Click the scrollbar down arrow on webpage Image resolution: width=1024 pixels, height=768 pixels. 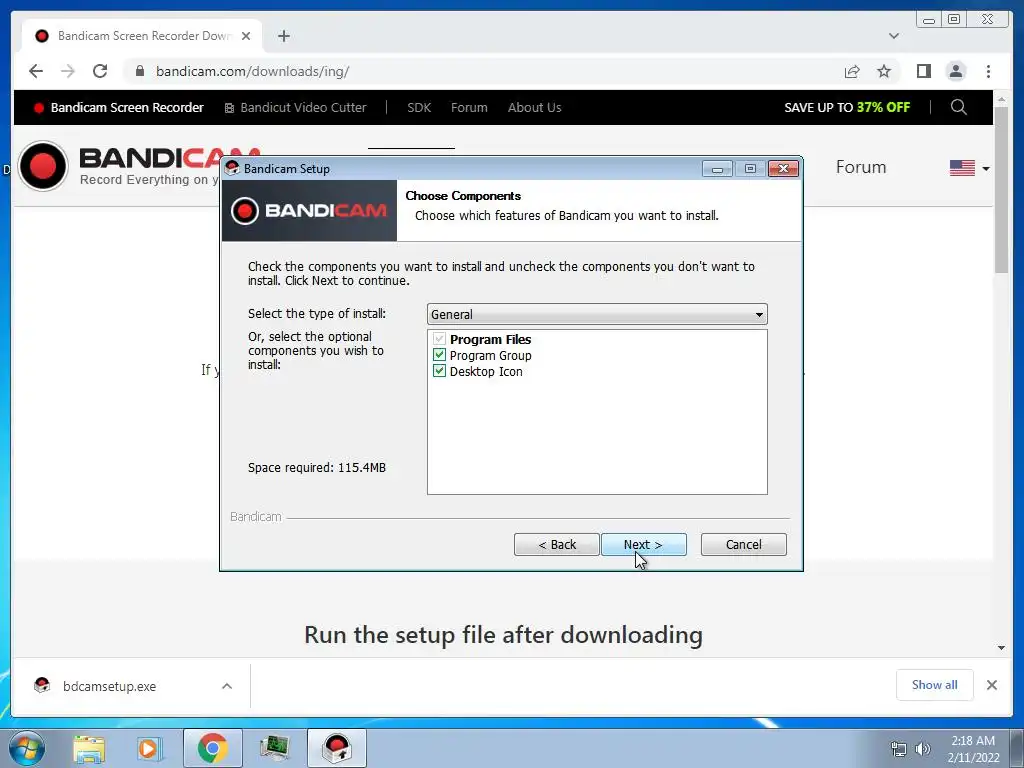(x=1001, y=648)
